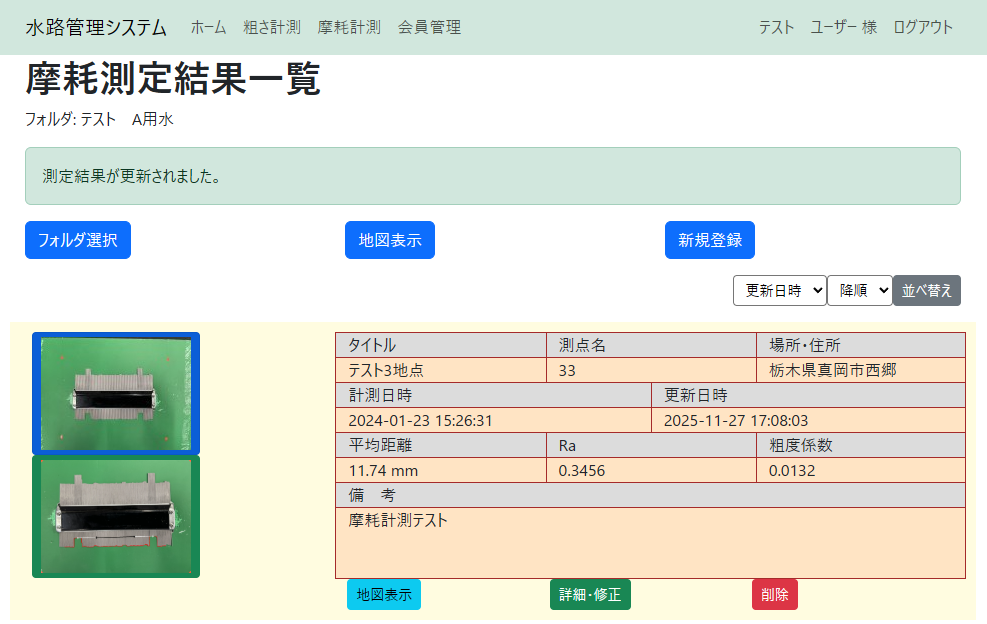This screenshot has height=624, width=987.
Task: Open the 更新日時 sort field dropdown
Action: pos(779,290)
